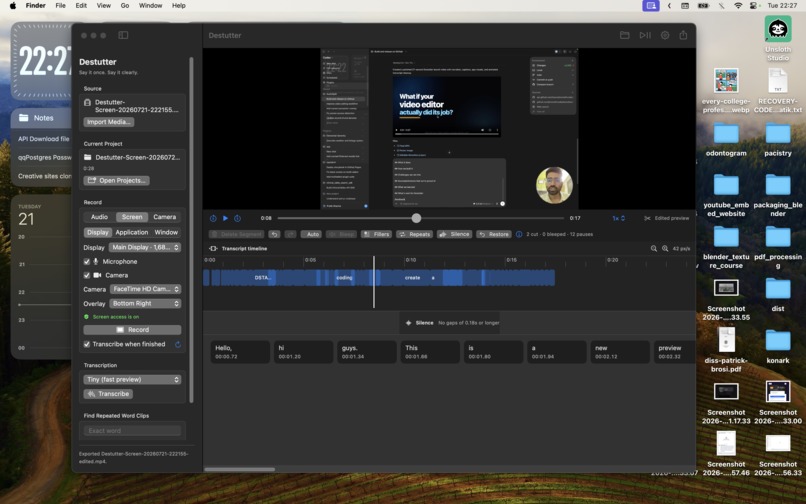This screenshot has height=504, width=806.
Task: Open the Overlay position dropdown
Action: pyautogui.click(x=145, y=304)
